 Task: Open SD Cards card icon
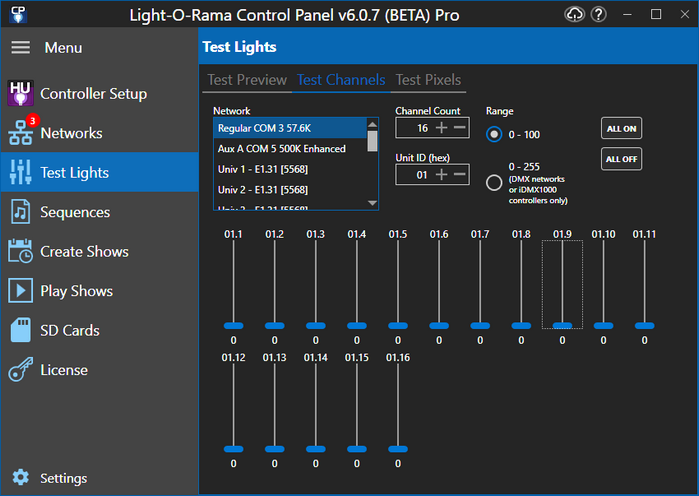click(20, 330)
